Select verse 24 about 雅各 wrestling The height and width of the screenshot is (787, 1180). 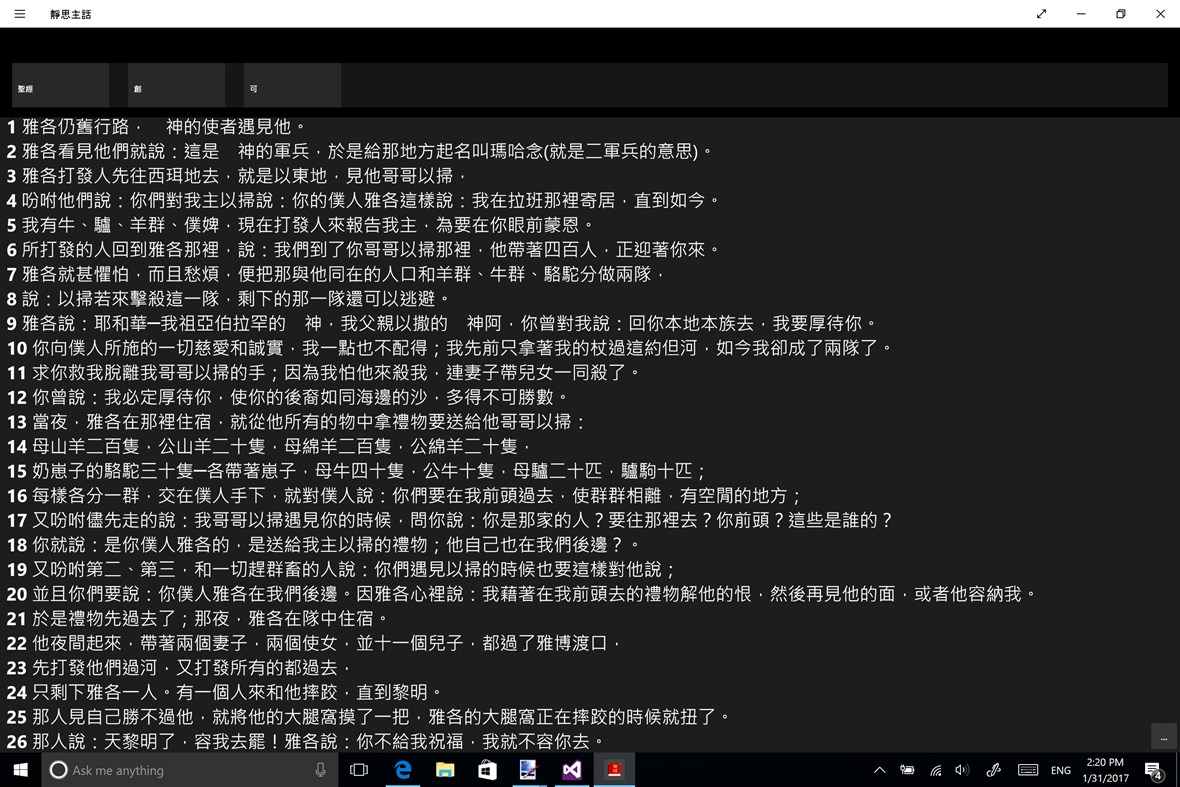(x=224, y=692)
